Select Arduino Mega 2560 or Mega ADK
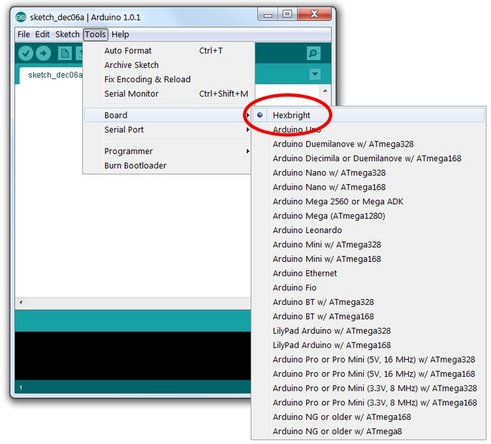Screen dimensions: 491x444 (x=368, y=201)
